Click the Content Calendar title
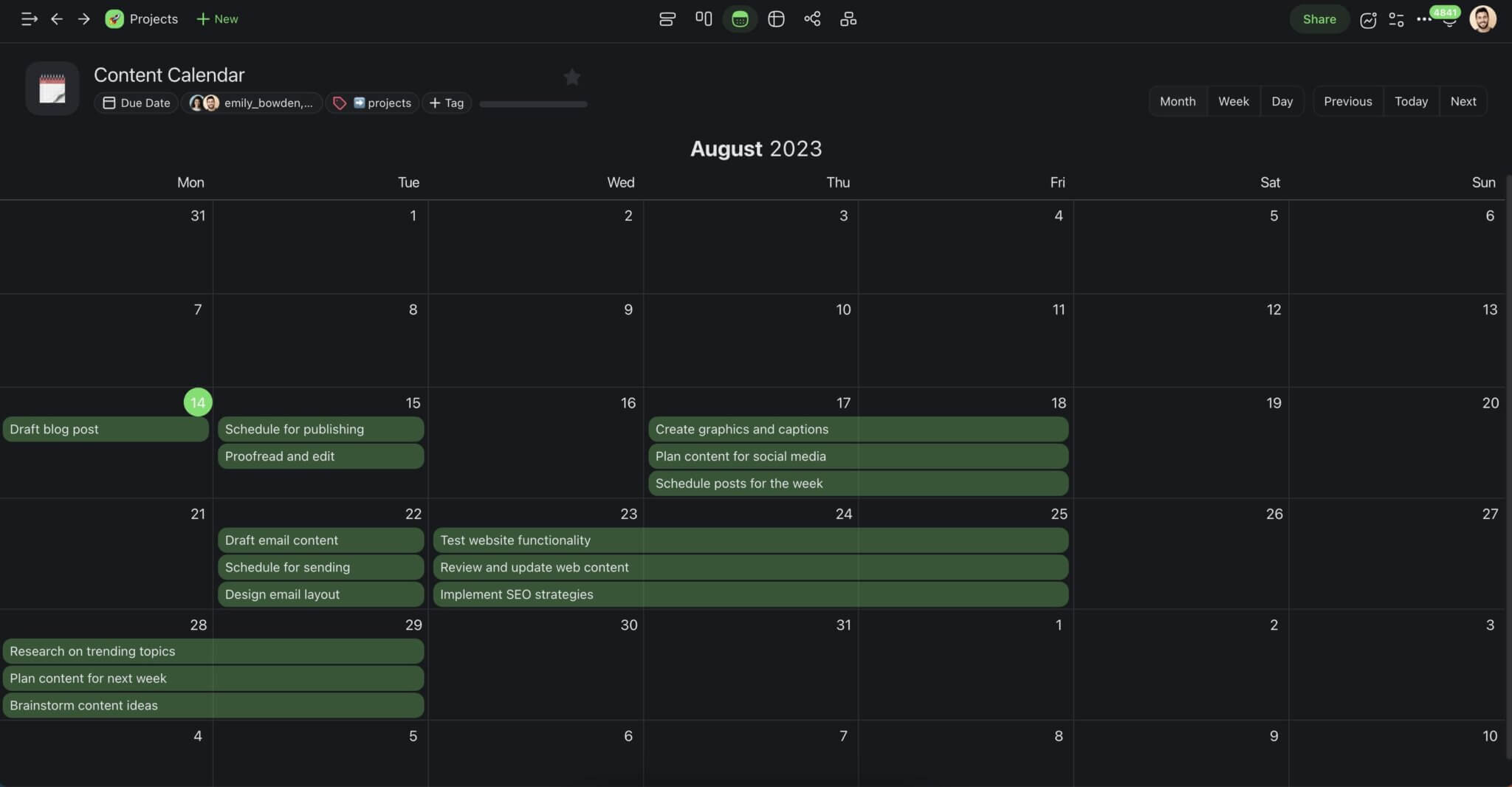Image resolution: width=1512 pixels, height=787 pixels. coord(169,75)
